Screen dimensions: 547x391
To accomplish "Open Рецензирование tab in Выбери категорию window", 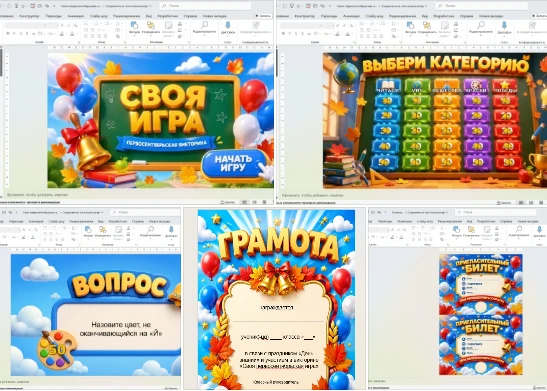I will [x=402, y=16].
